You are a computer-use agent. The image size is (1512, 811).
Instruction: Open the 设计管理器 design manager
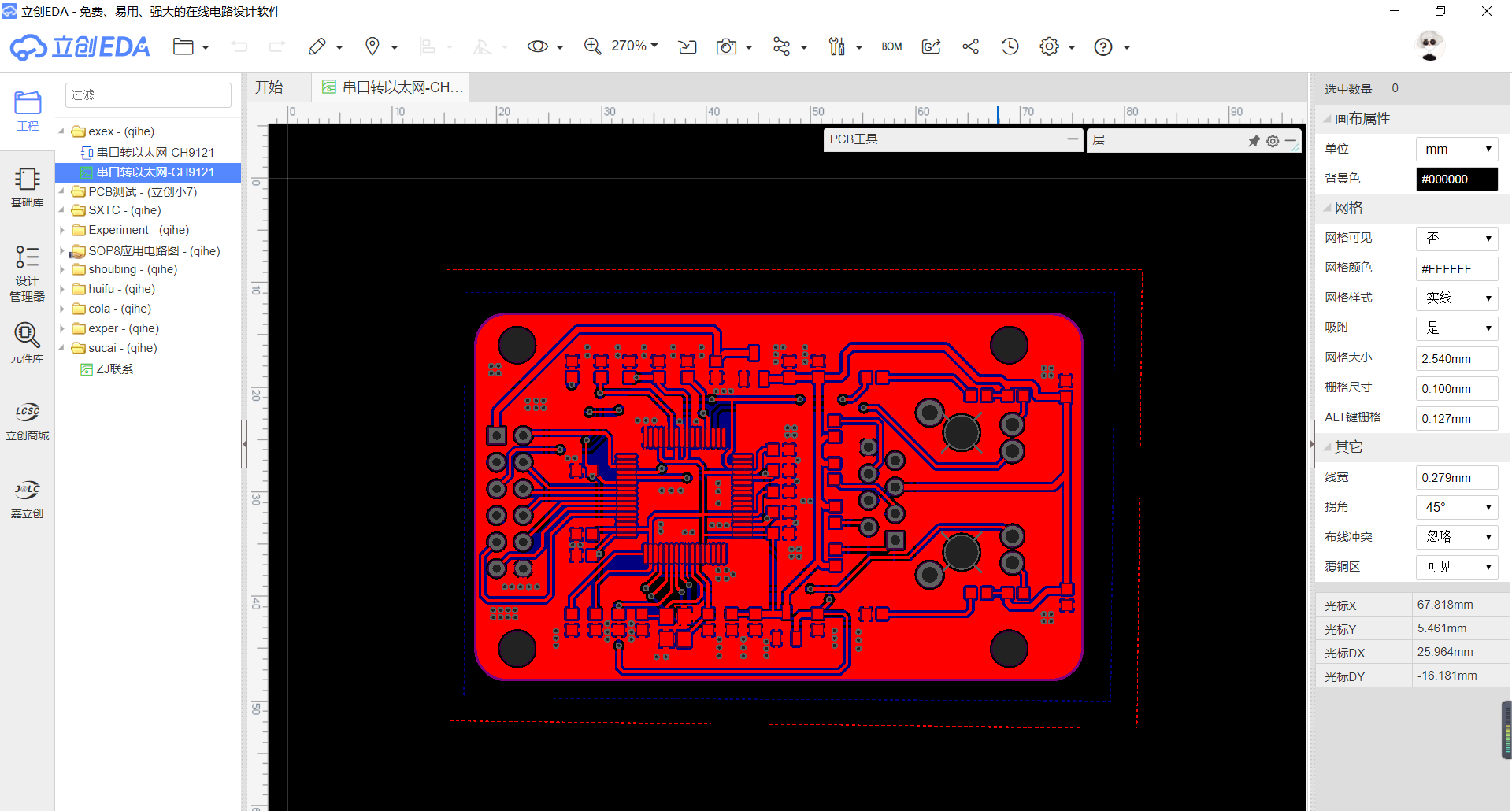coord(27,273)
